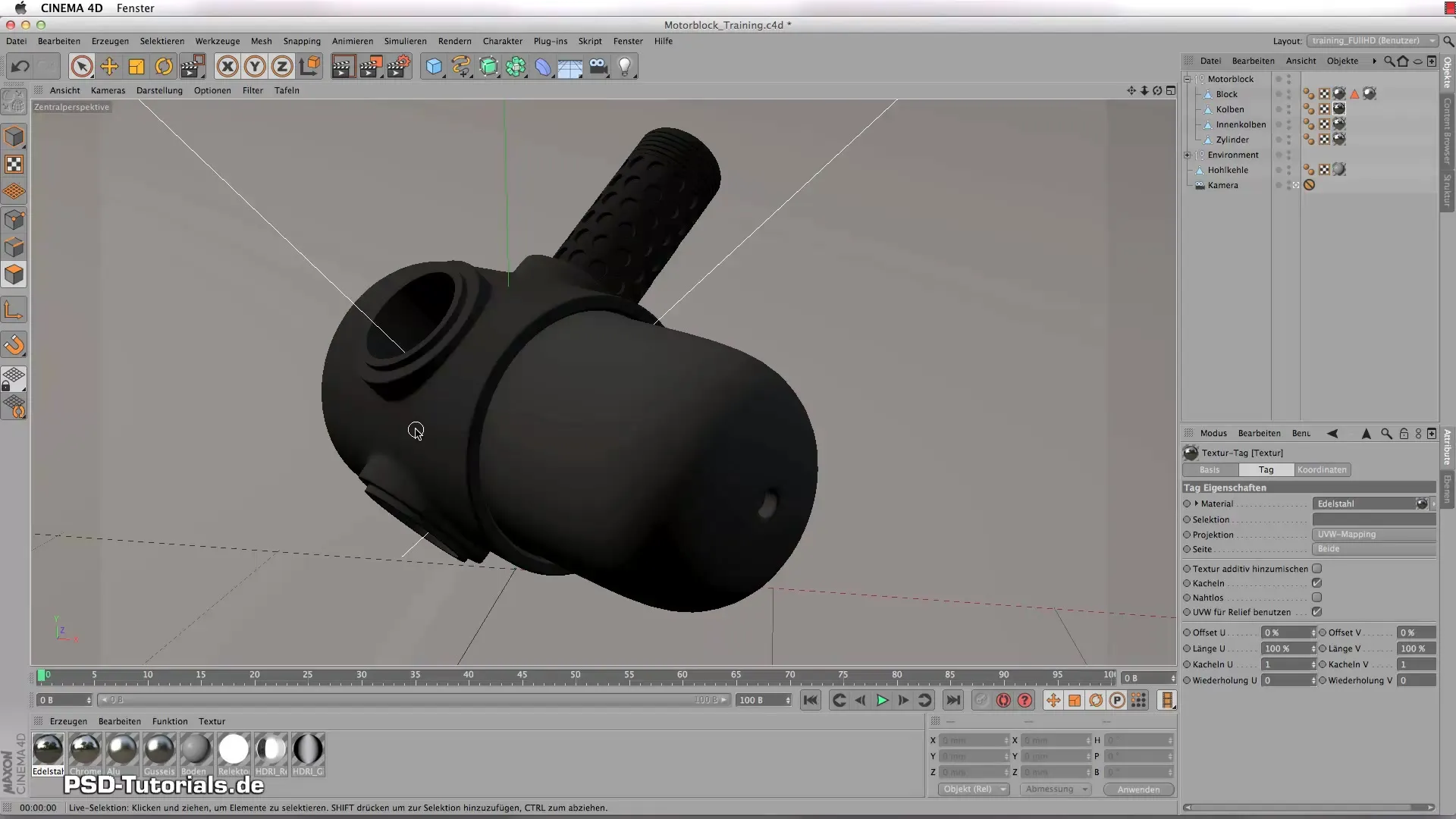Enable the Nahtlos checkbox
This screenshot has height=819, width=1456.
(1317, 598)
